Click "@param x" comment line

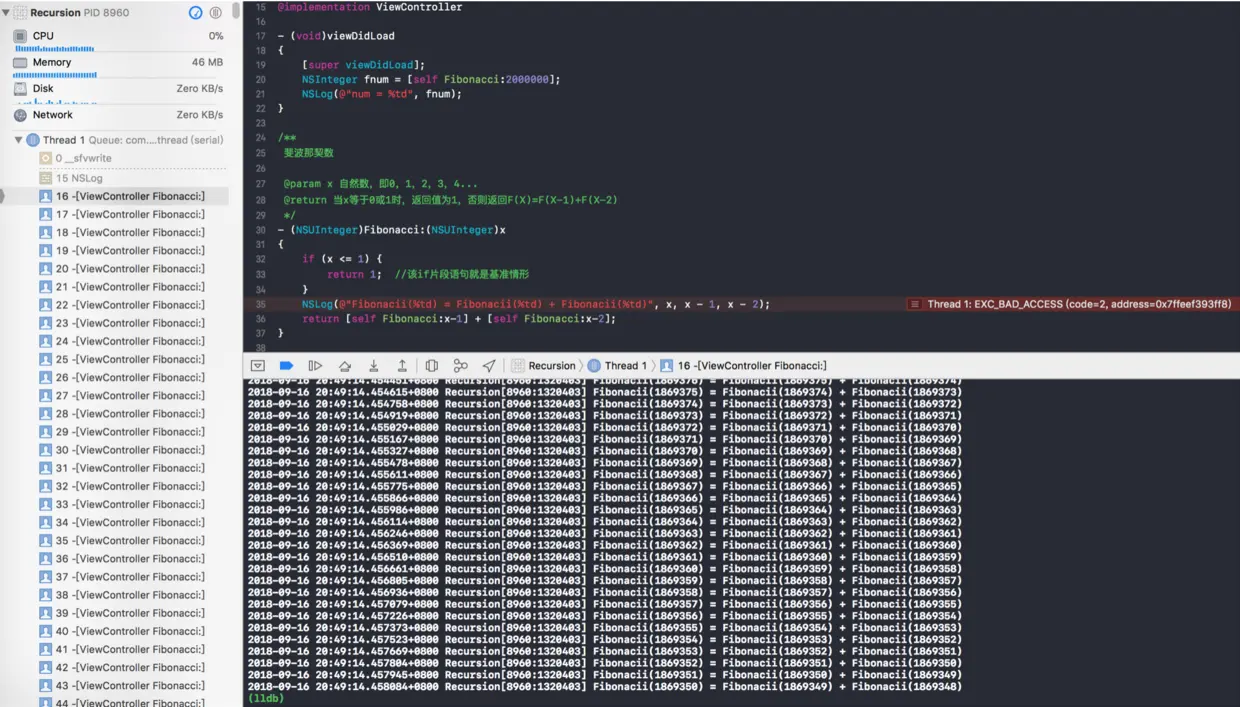point(381,184)
